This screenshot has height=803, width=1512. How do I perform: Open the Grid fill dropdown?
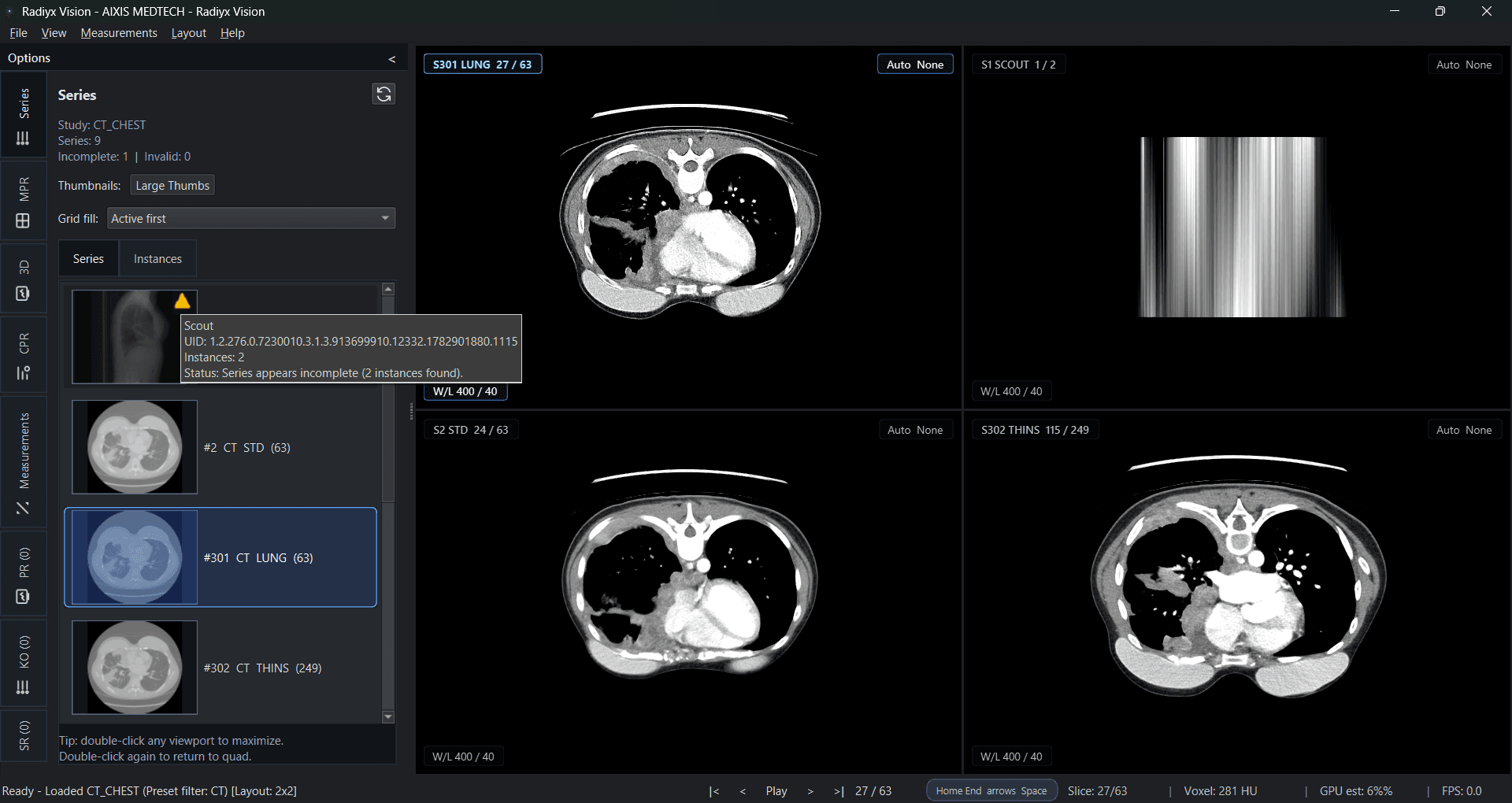tap(251, 218)
